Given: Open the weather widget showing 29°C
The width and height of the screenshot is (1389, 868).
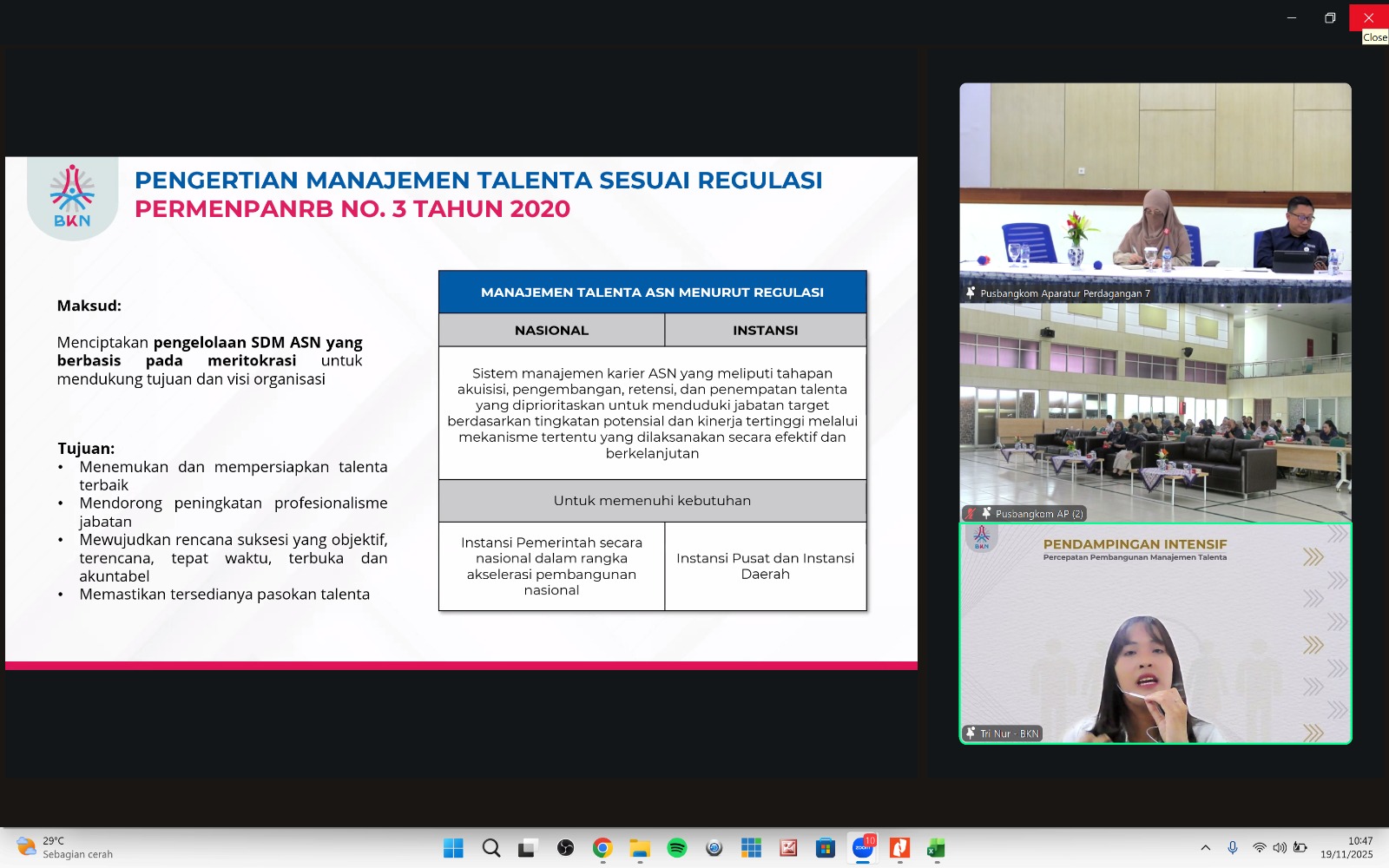Looking at the screenshot, I should [x=65, y=848].
